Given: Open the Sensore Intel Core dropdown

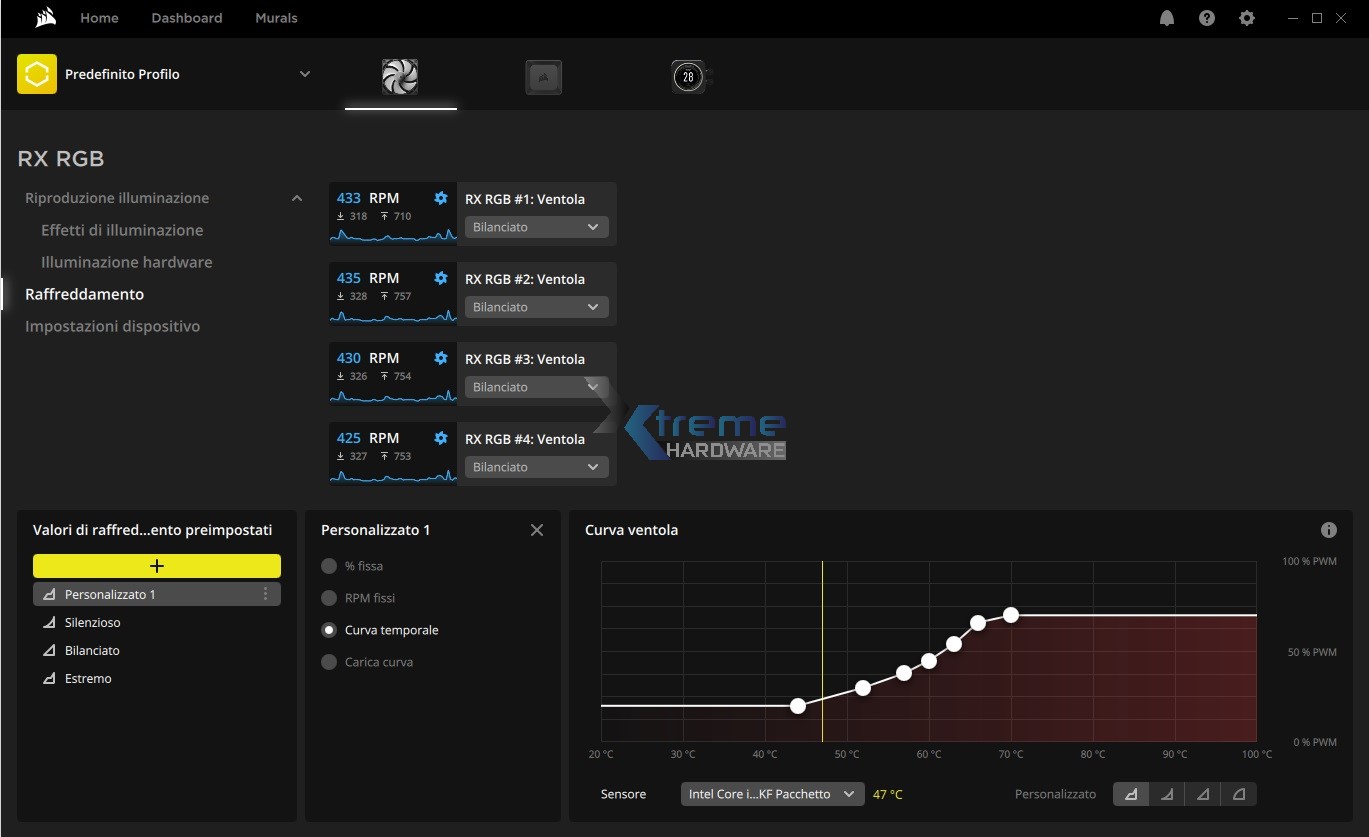Looking at the screenshot, I should point(772,794).
